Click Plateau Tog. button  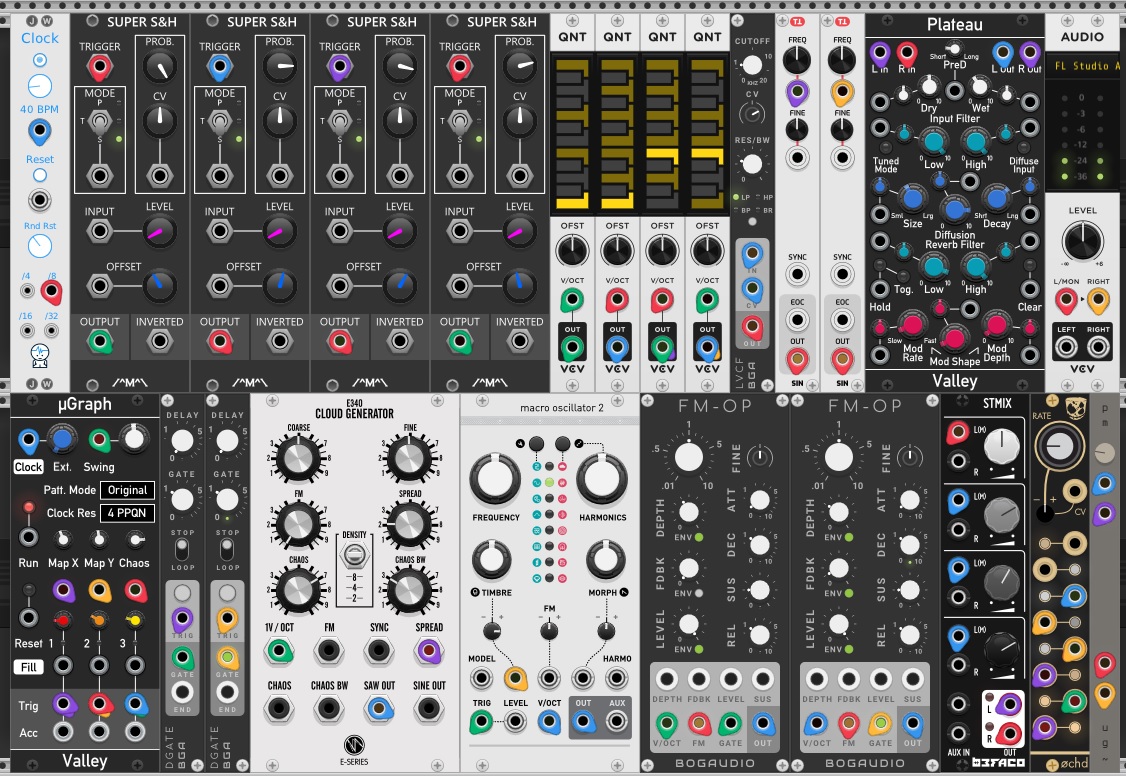pyautogui.click(x=903, y=276)
